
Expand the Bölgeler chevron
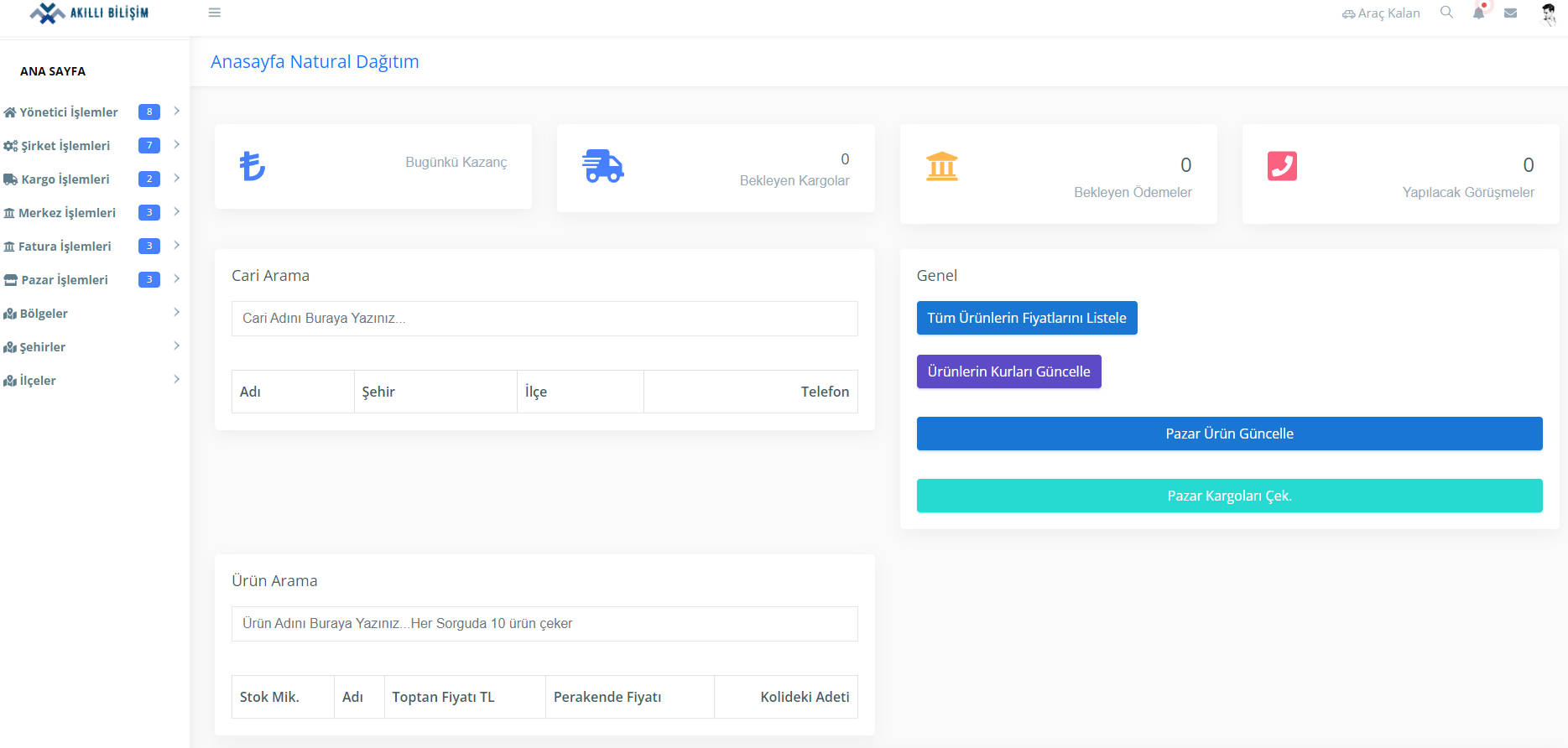click(x=176, y=313)
